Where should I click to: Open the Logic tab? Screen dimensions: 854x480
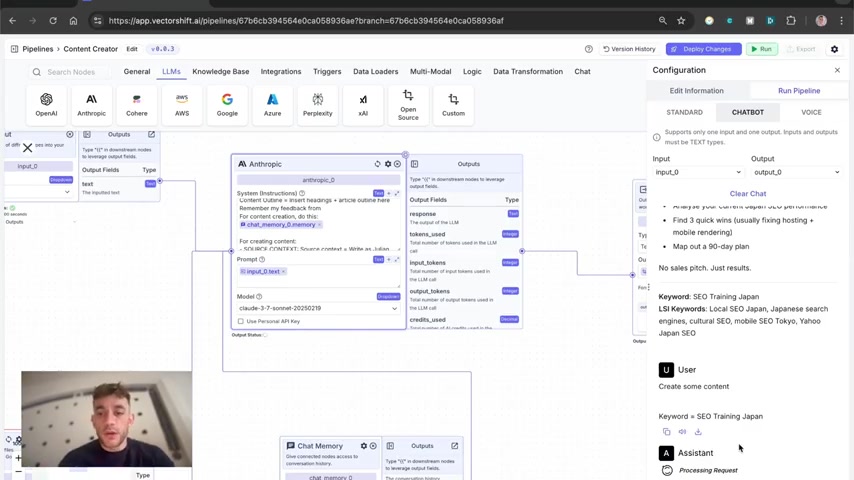click(472, 71)
